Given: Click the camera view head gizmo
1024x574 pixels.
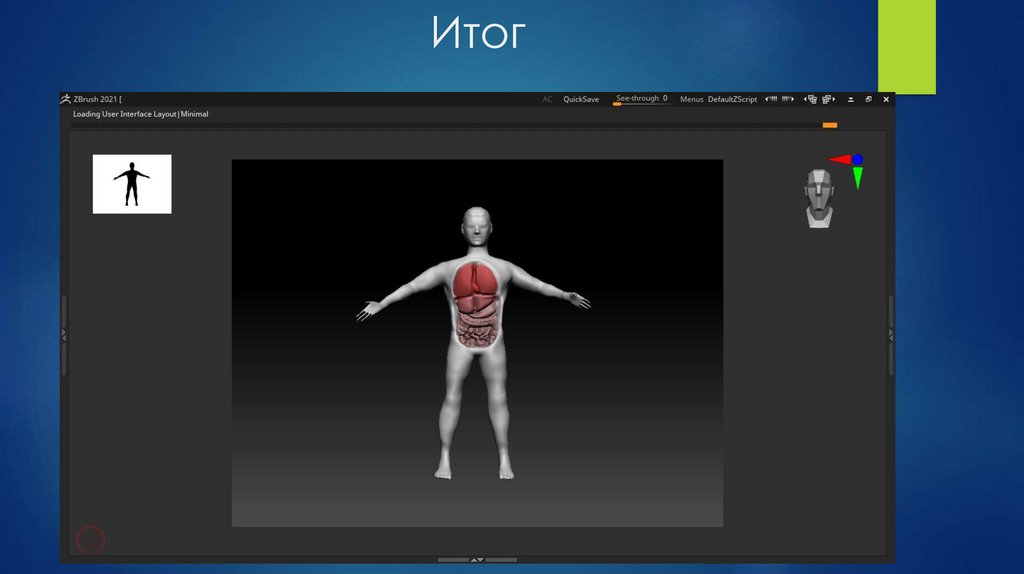Looking at the screenshot, I should [x=819, y=199].
